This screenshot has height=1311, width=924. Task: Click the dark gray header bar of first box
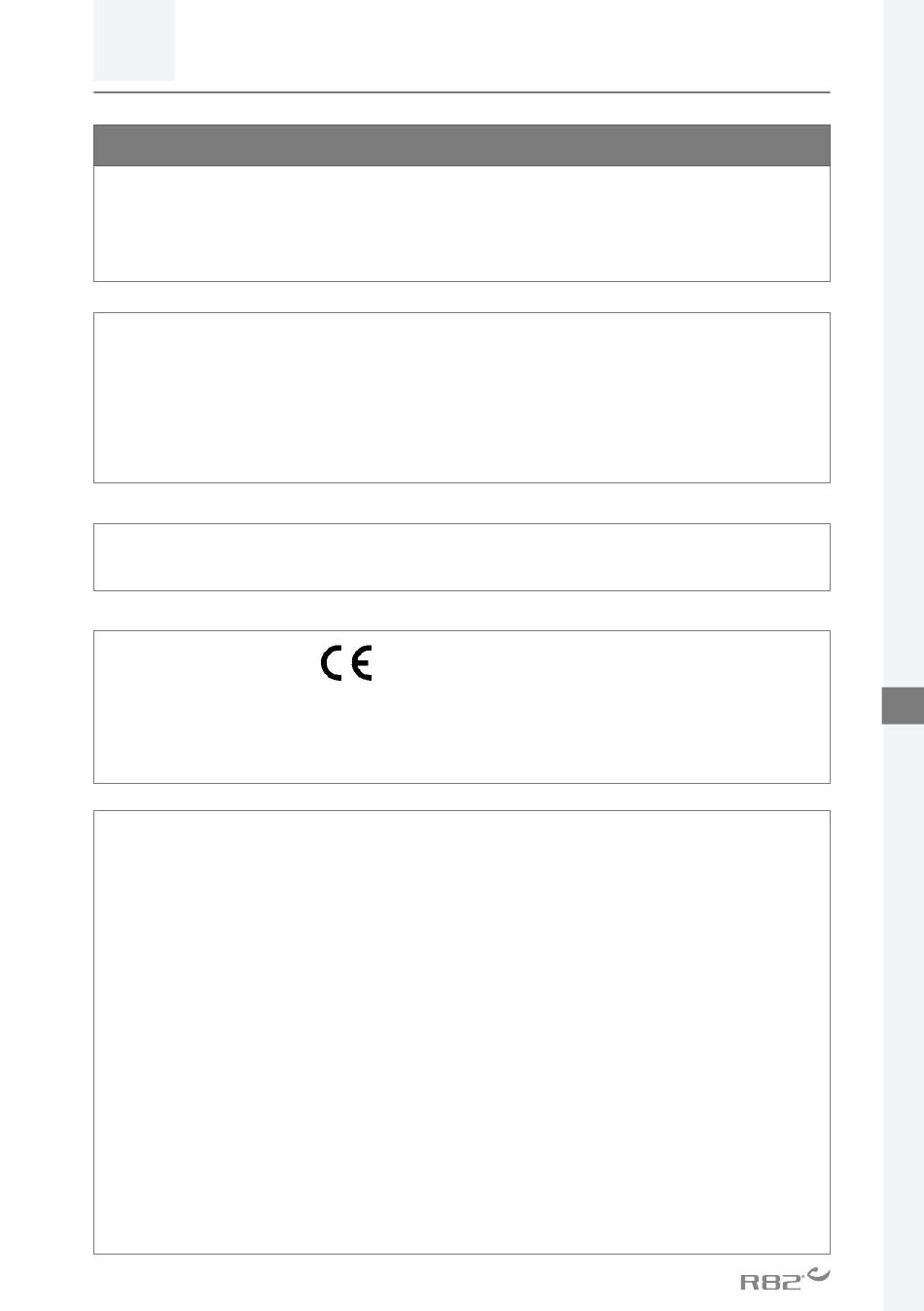[462, 145]
